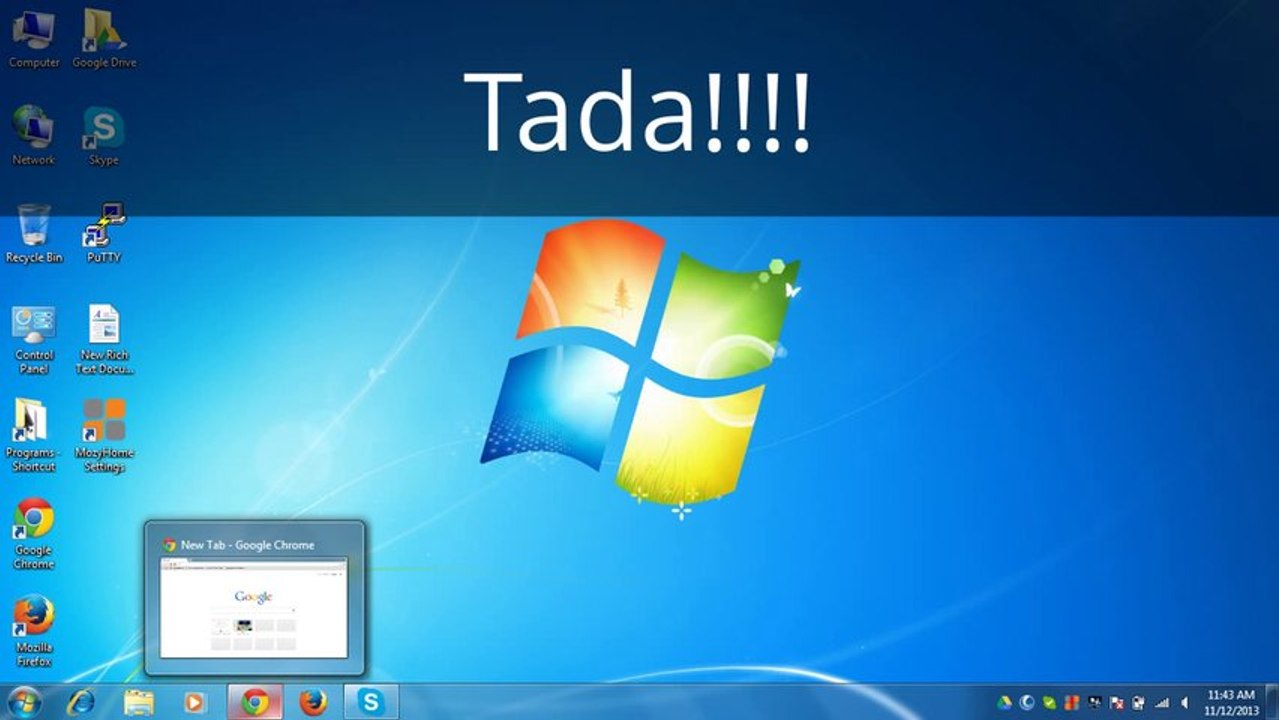Open the volume speaker tray icon
The height and width of the screenshot is (720, 1279).
pyautogui.click(x=1185, y=703)
